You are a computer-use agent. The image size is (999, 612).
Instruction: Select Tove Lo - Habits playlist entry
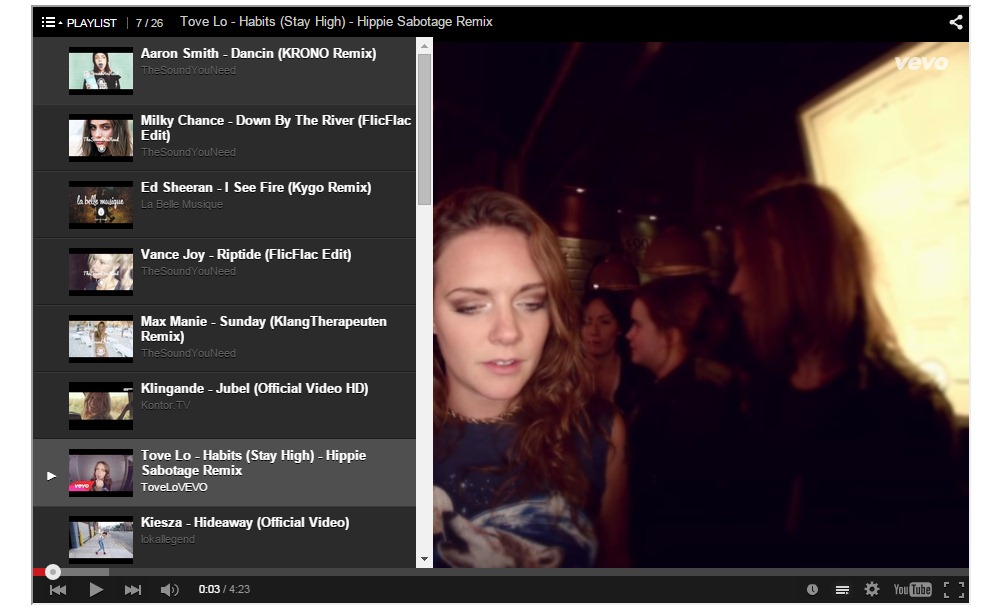click(x=224, y=473)
